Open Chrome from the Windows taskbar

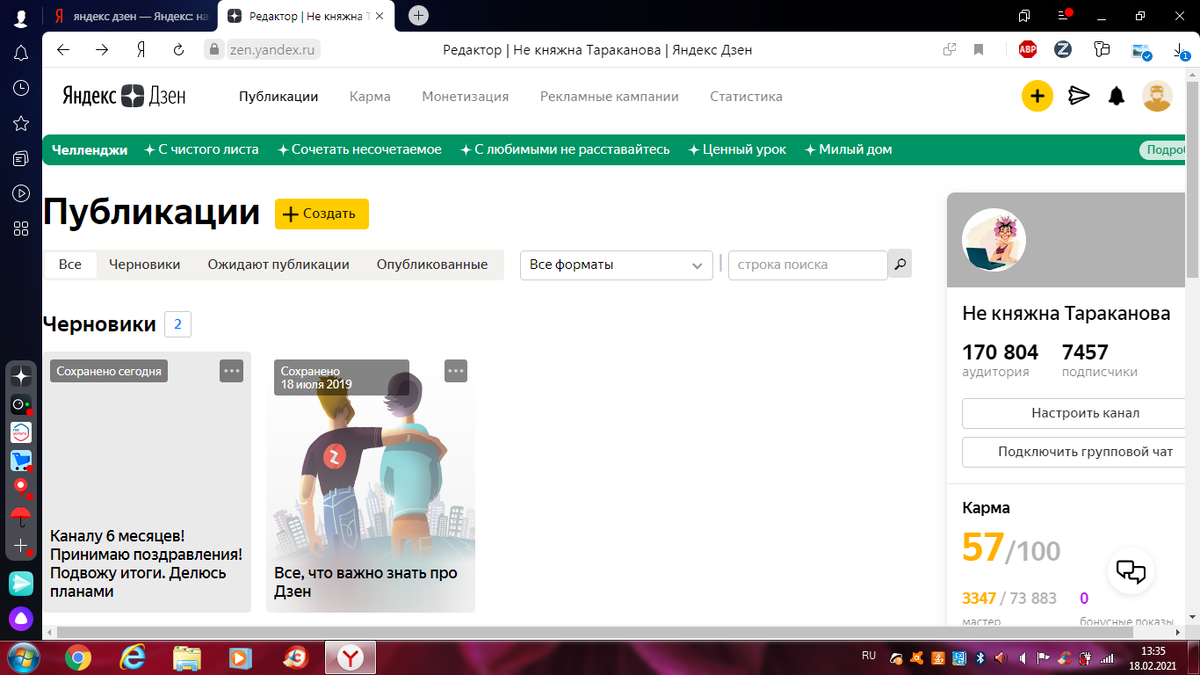[x=78, y=657]
